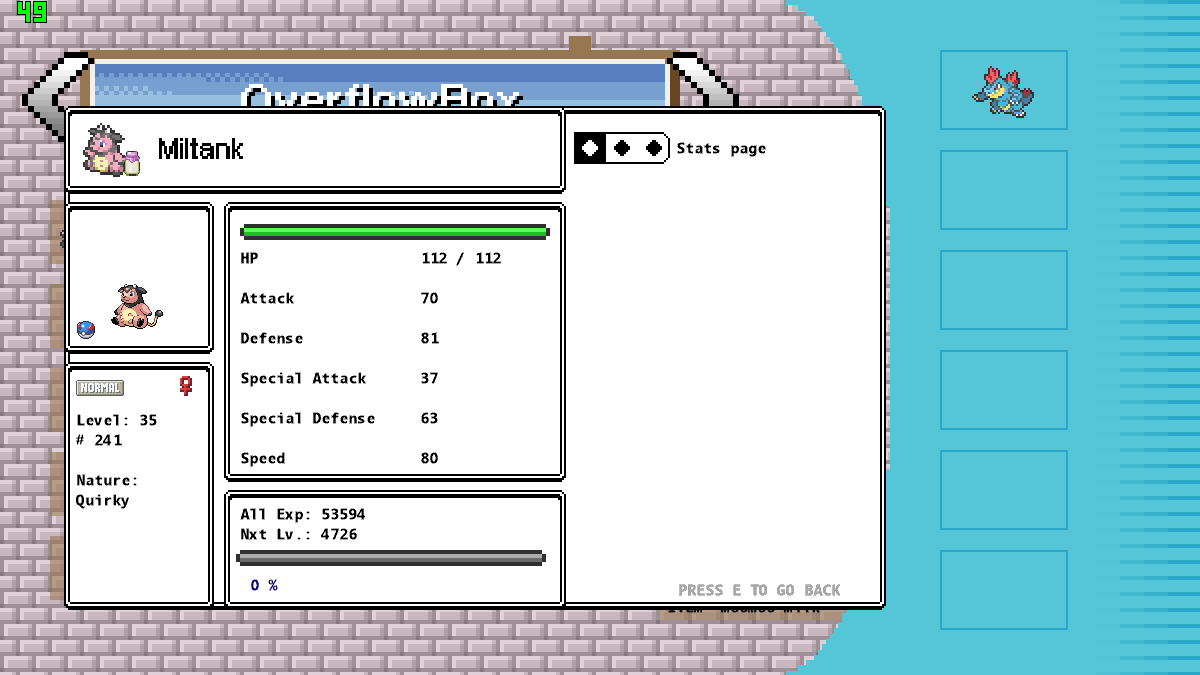Click the HP value 112 / 112
Viewport: 1200px width, 675px height.
click(x=461, y=258)
